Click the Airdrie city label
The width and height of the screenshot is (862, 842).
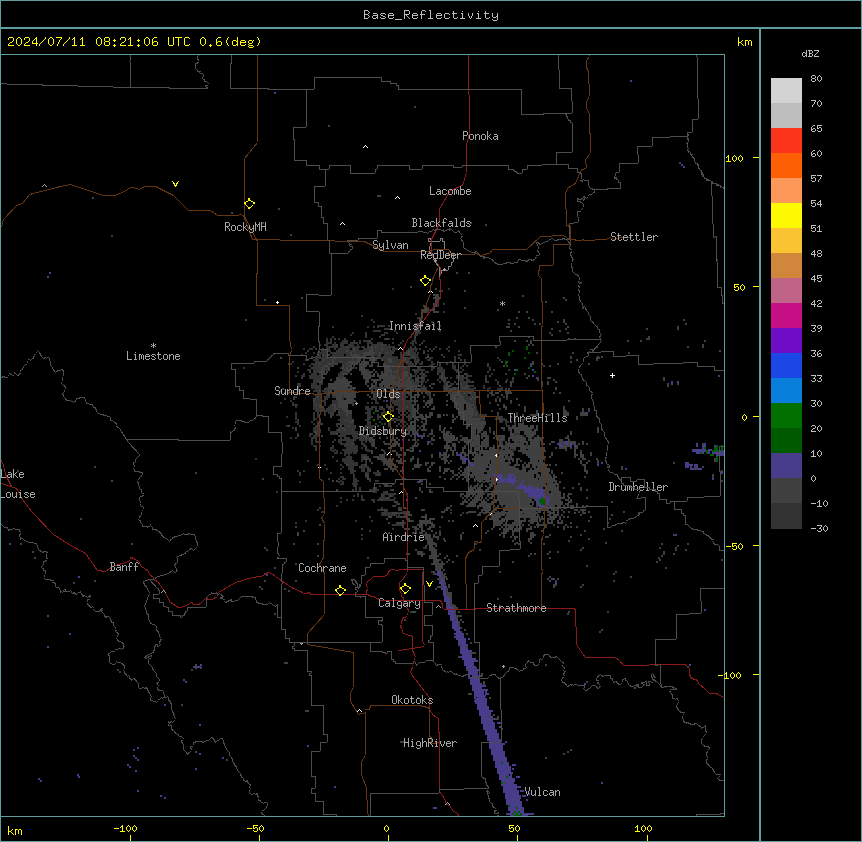pyautogui.click(x=403, y=537)
